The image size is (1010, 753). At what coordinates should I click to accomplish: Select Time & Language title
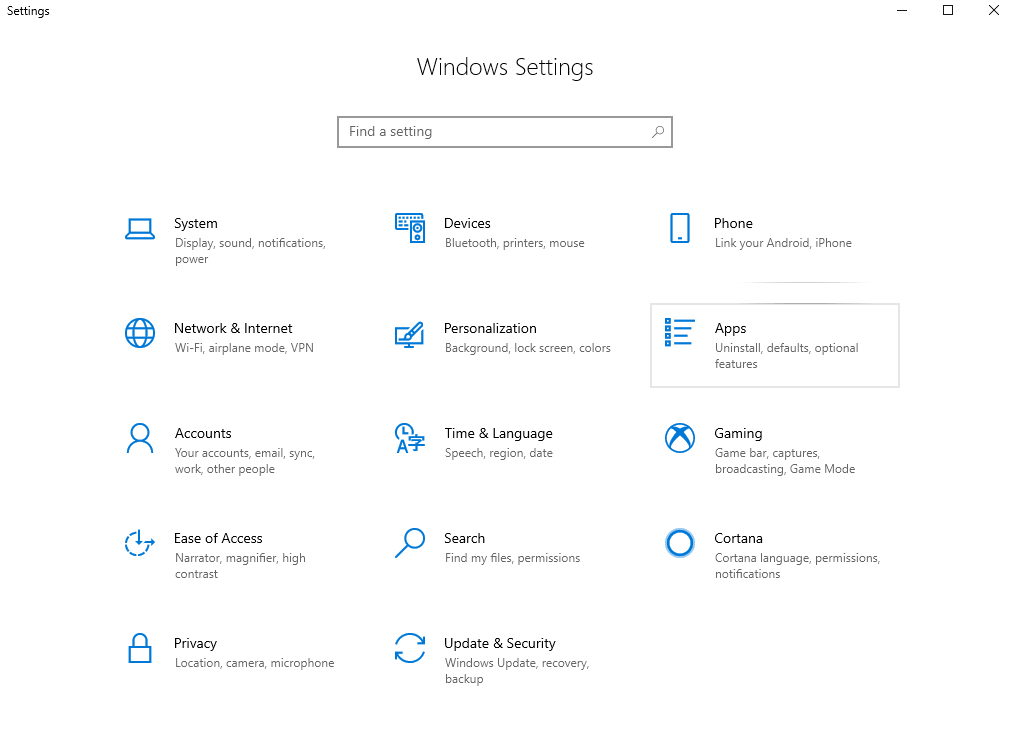[x=499, y=434]
